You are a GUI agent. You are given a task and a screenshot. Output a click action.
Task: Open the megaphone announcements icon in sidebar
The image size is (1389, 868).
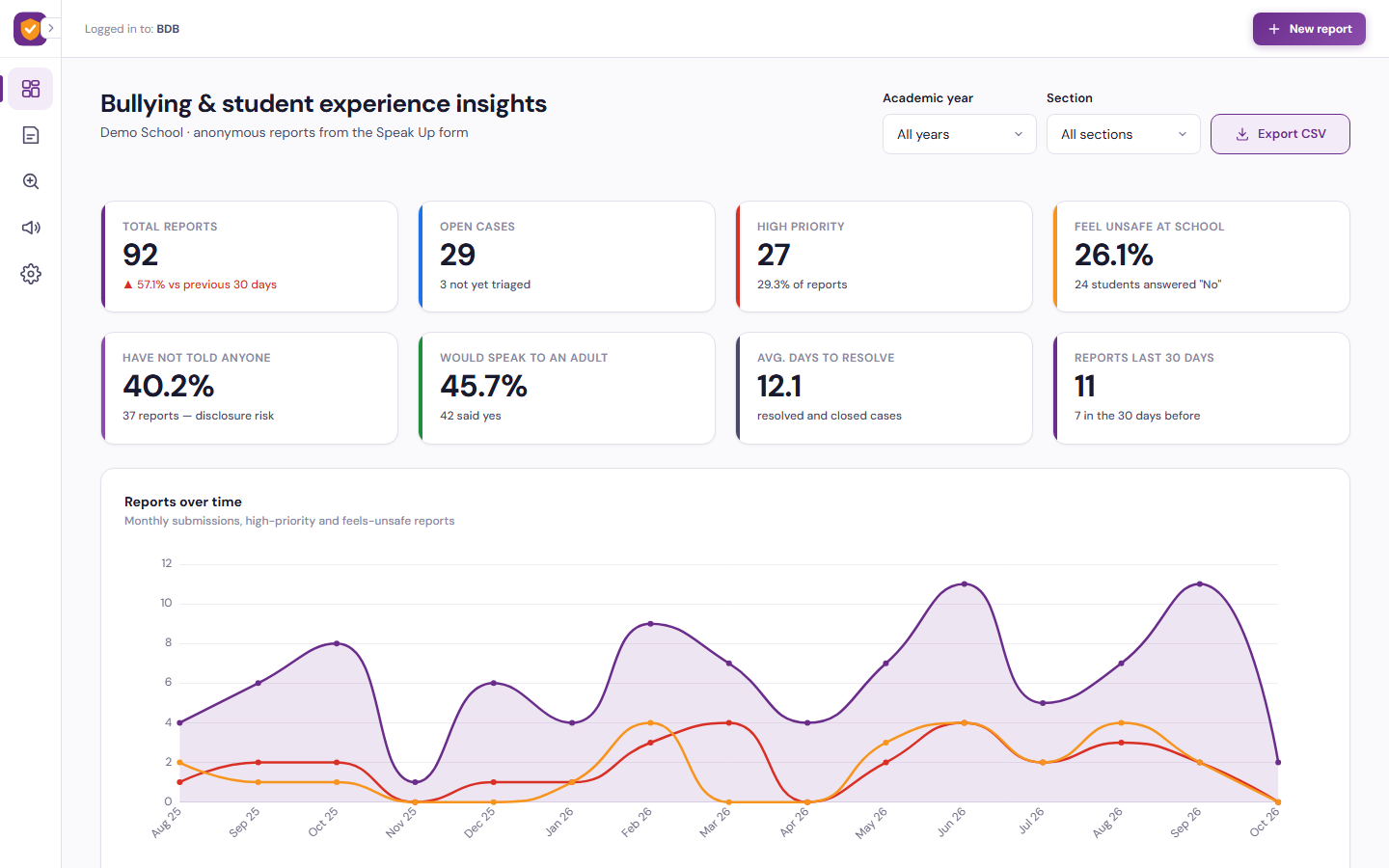click(x=31, y=228)
